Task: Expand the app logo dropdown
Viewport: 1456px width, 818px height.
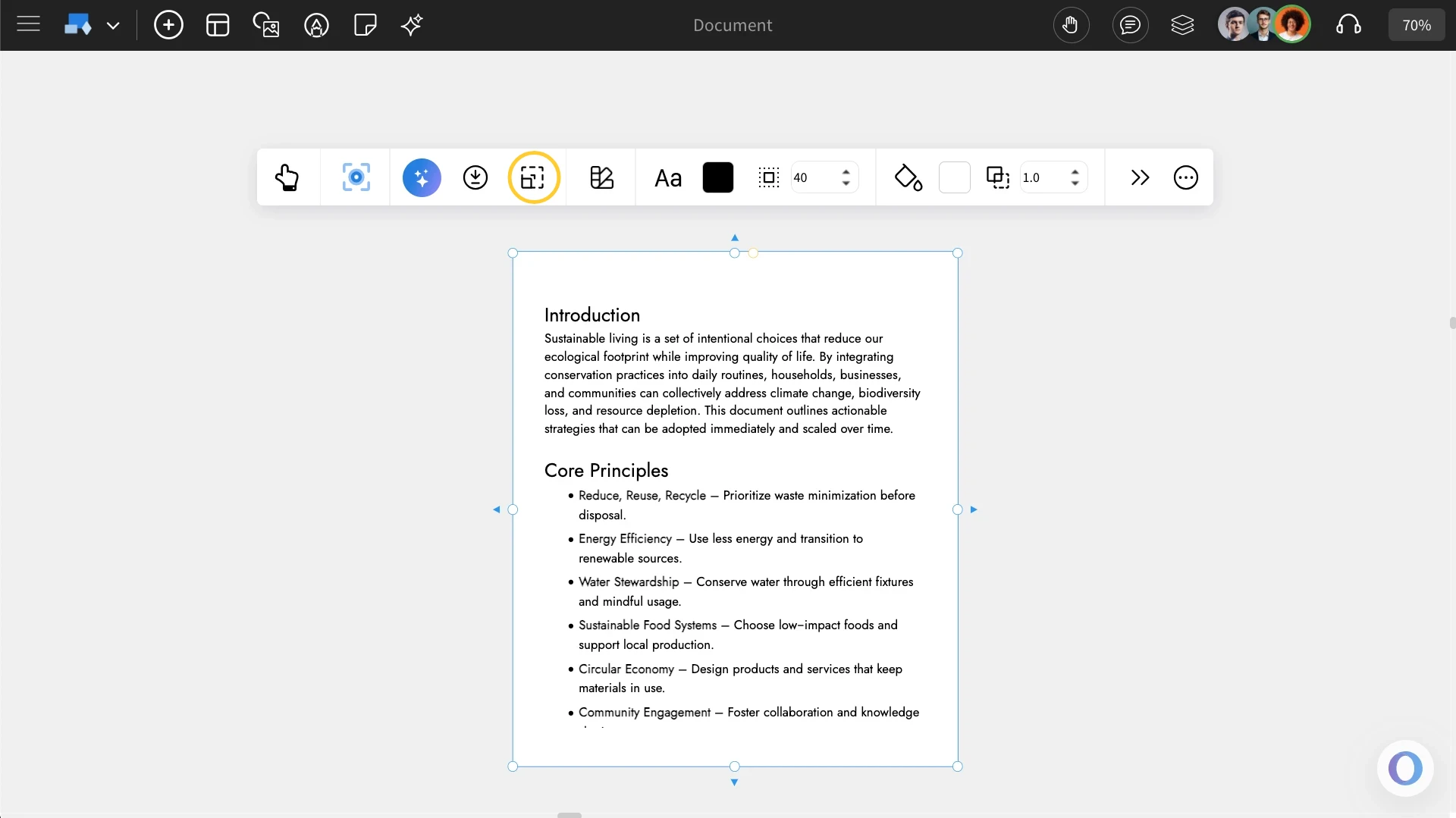Action: coord(114,25)
